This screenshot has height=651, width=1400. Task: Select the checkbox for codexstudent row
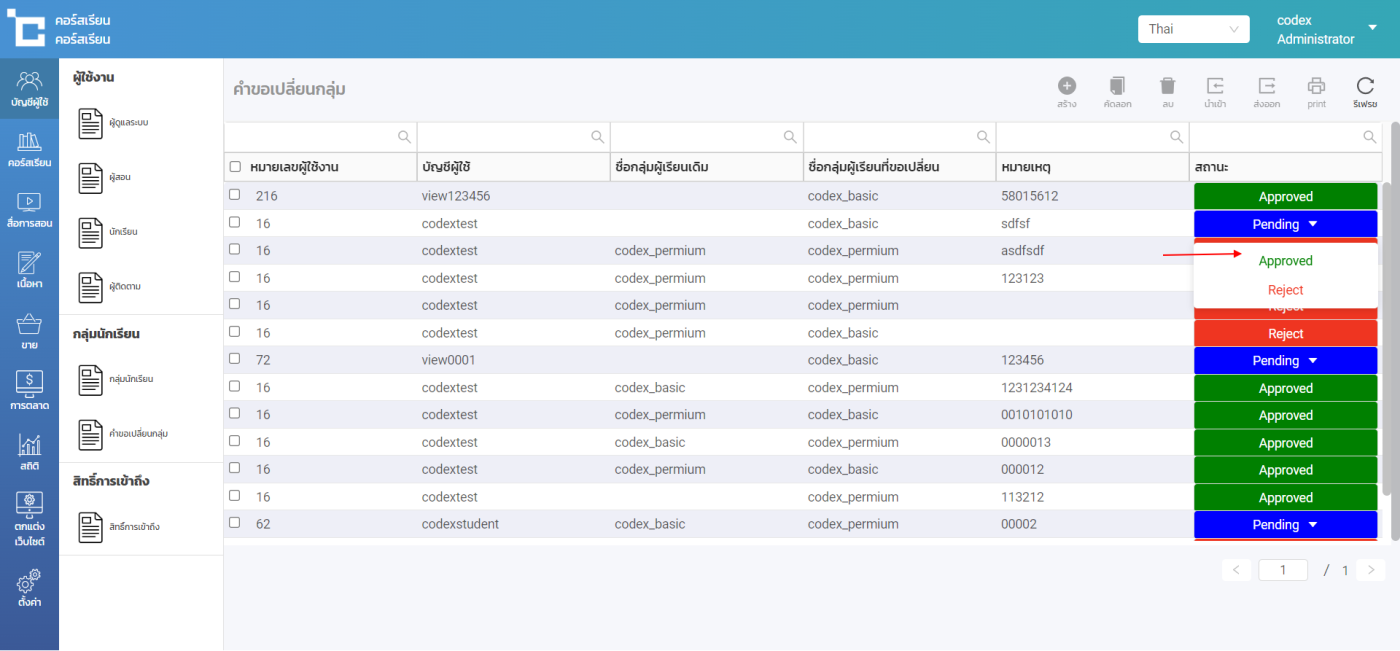click(235, 523)
